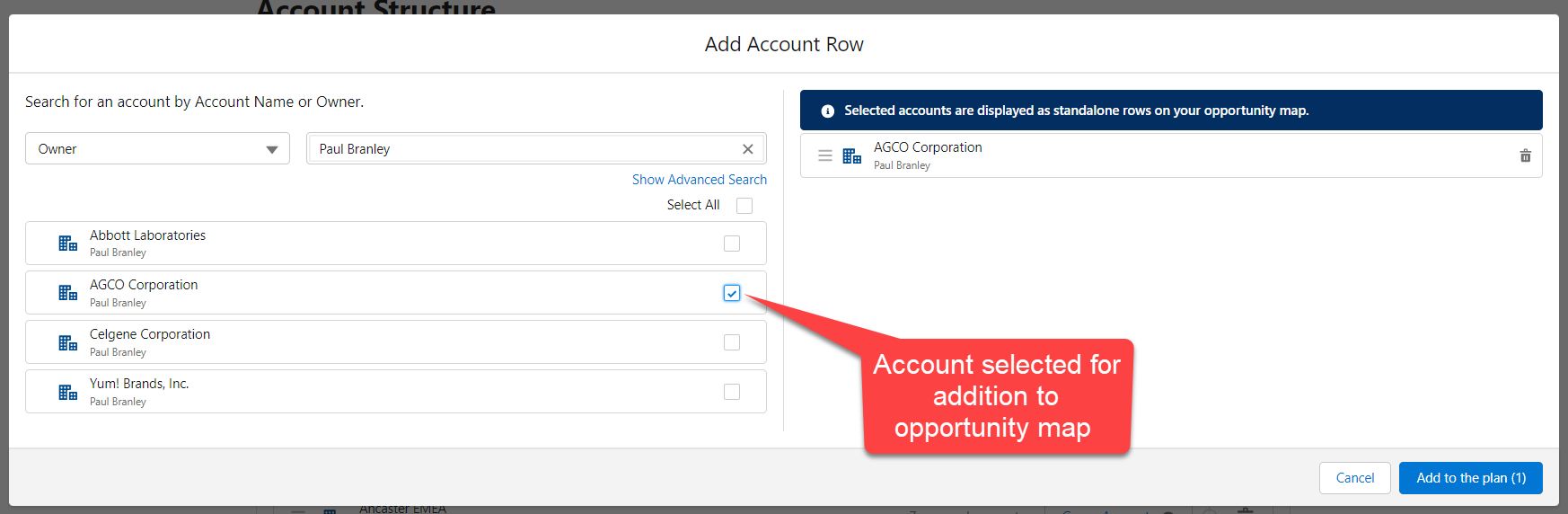This screenshot has width=1568, height=514.
Task: Check the Select All checkbox
Action: tap(744, 206)
